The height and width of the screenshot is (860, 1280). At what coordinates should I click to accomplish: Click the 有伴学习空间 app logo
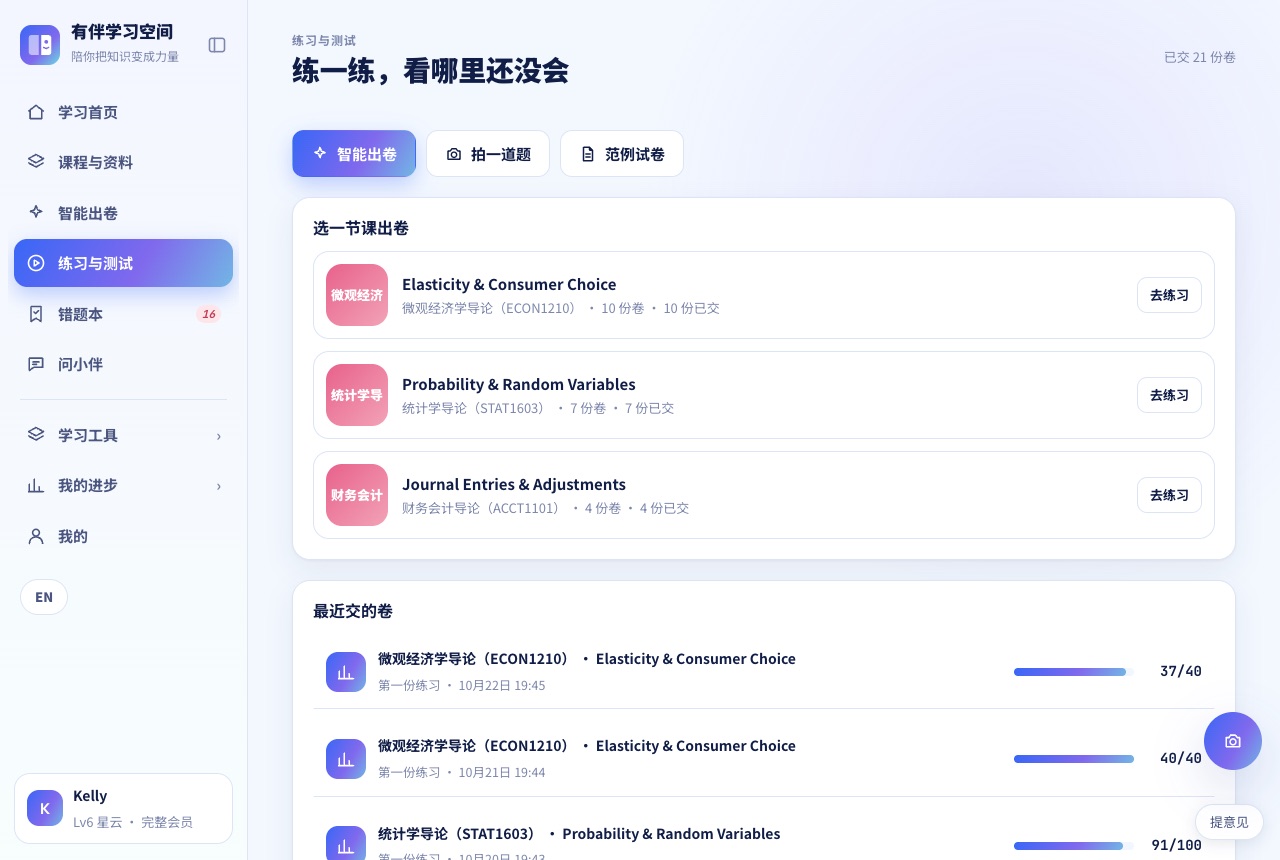[x=40, y=45]
